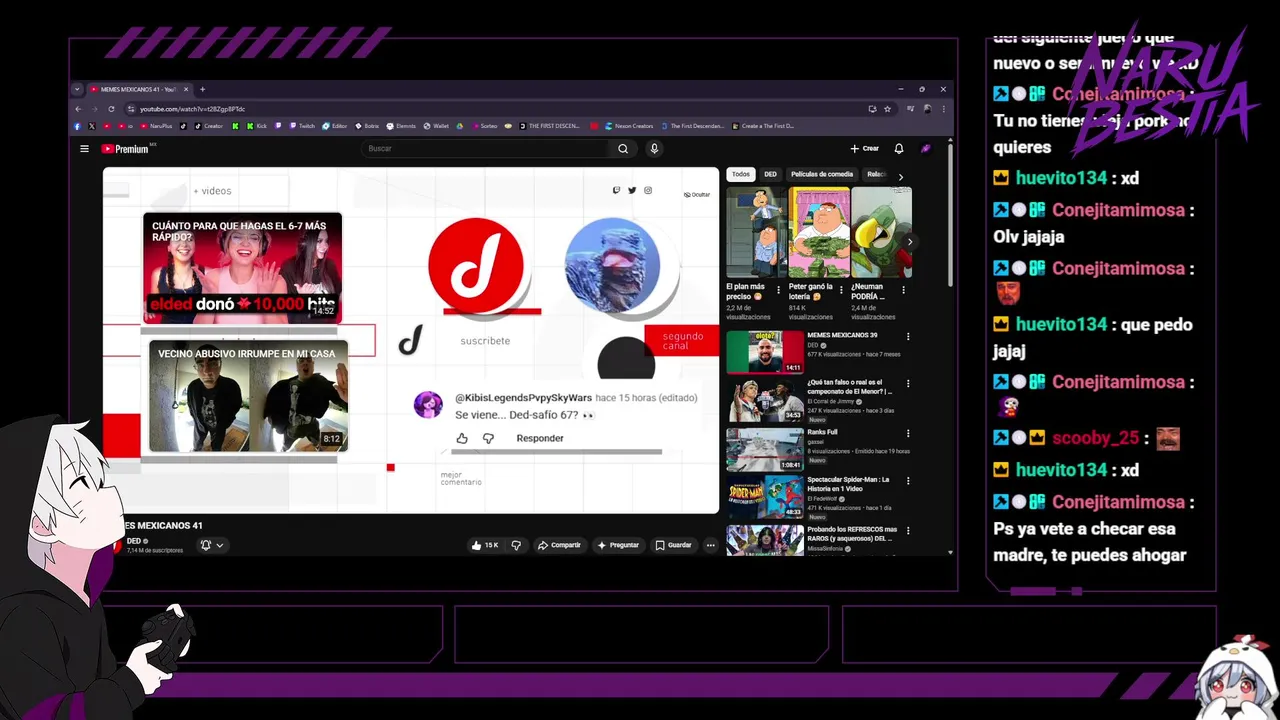Click the Ocultar end-screen toggle

[x=697, y=194]
